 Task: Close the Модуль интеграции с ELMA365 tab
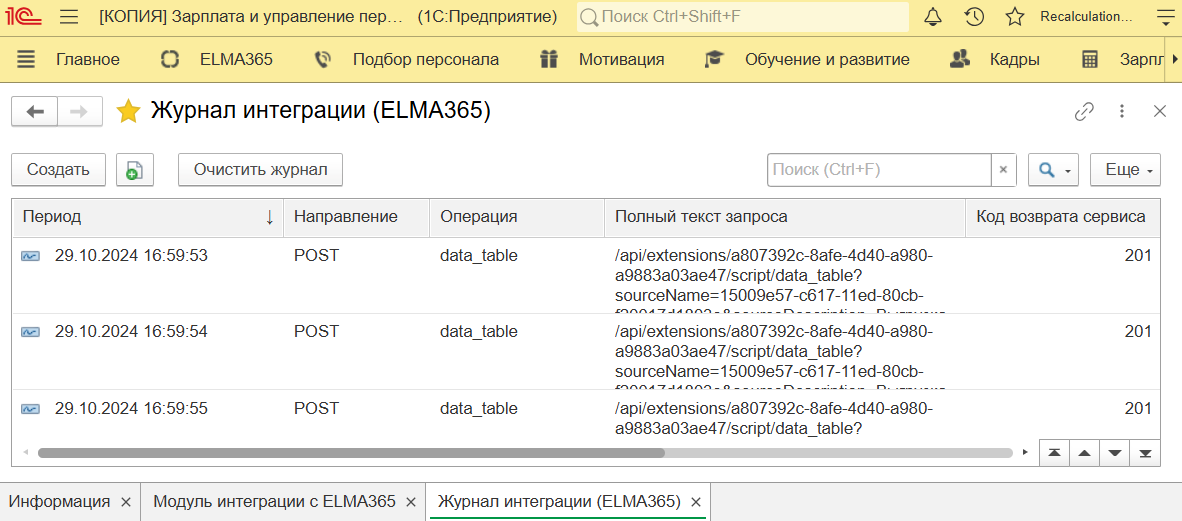click(411, 502)
